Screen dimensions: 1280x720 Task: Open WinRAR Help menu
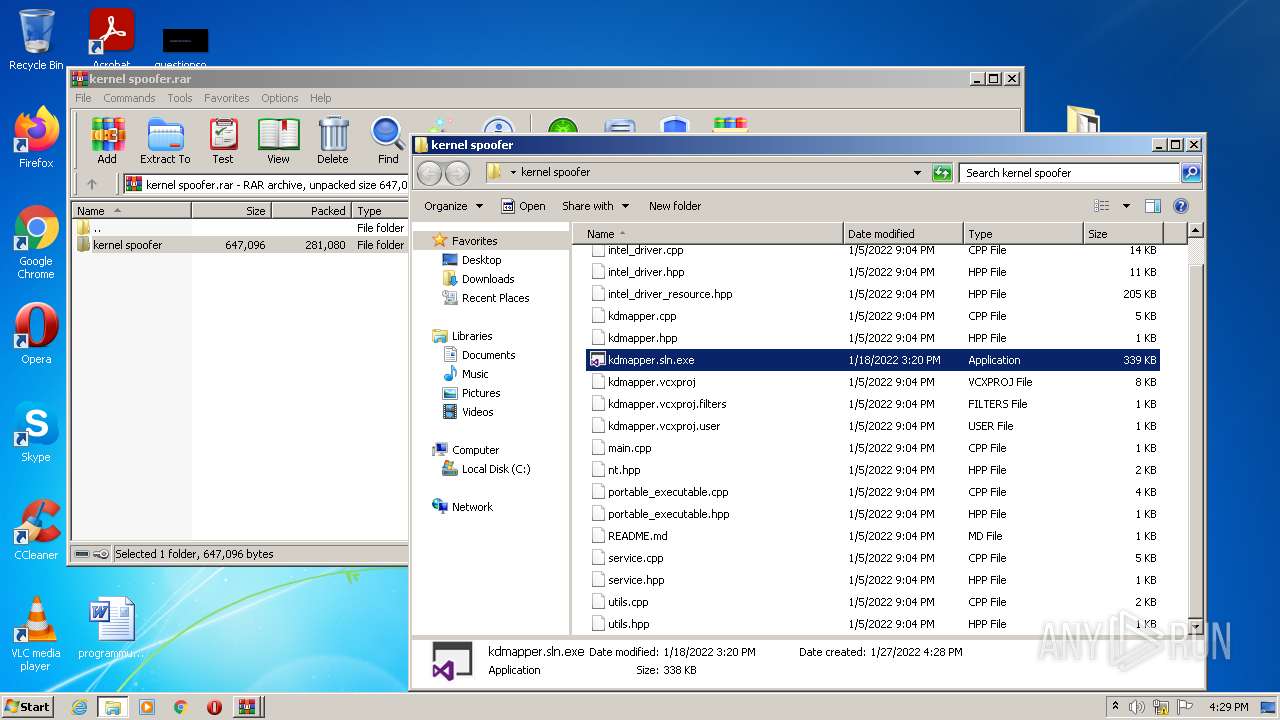320,98
